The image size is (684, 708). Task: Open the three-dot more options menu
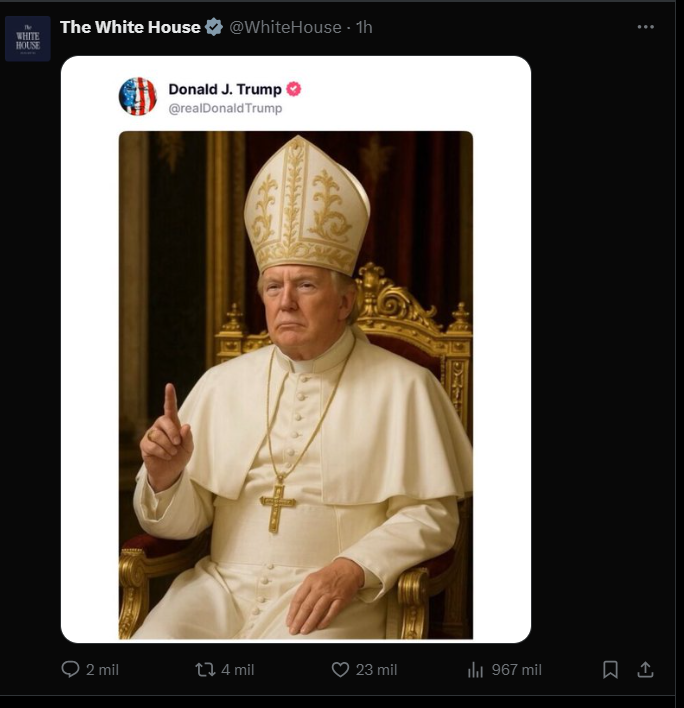click(646, 28)
